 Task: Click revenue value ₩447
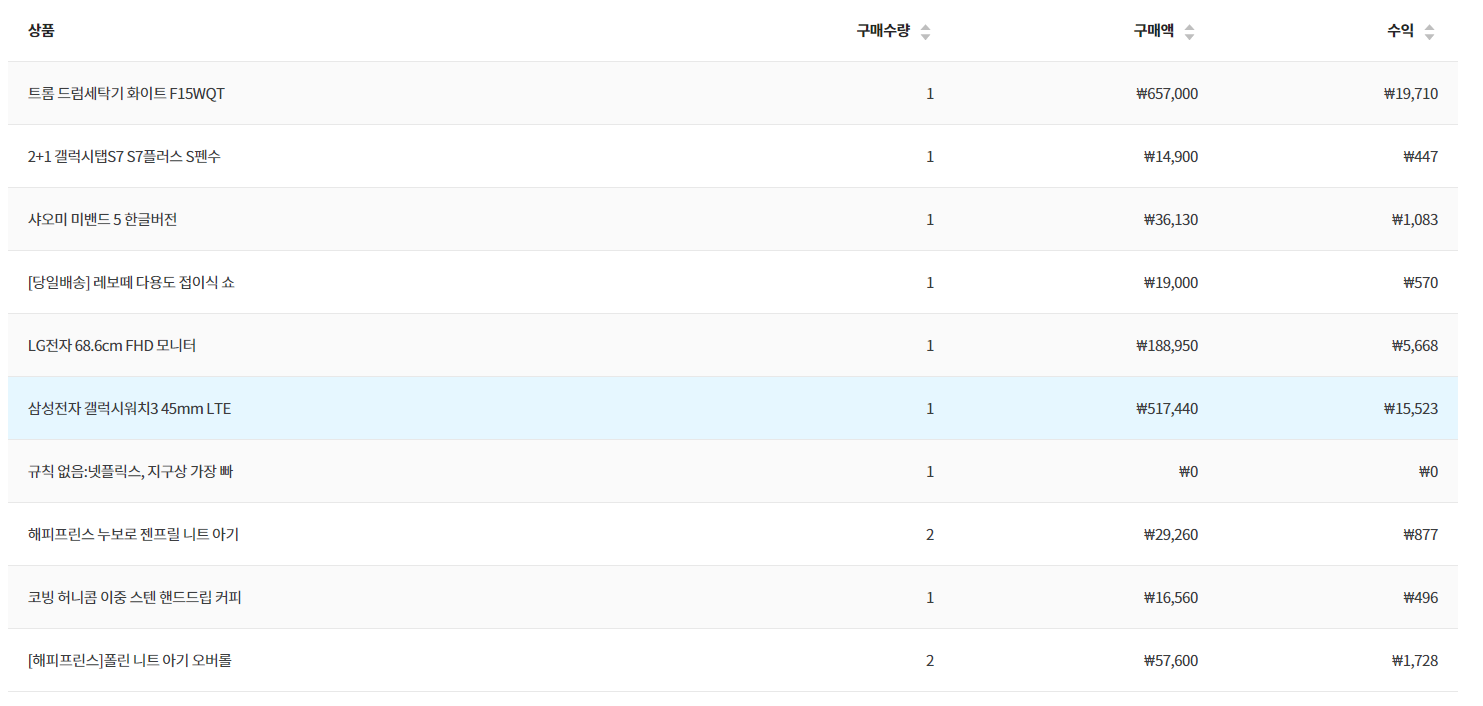point(1421,157)
